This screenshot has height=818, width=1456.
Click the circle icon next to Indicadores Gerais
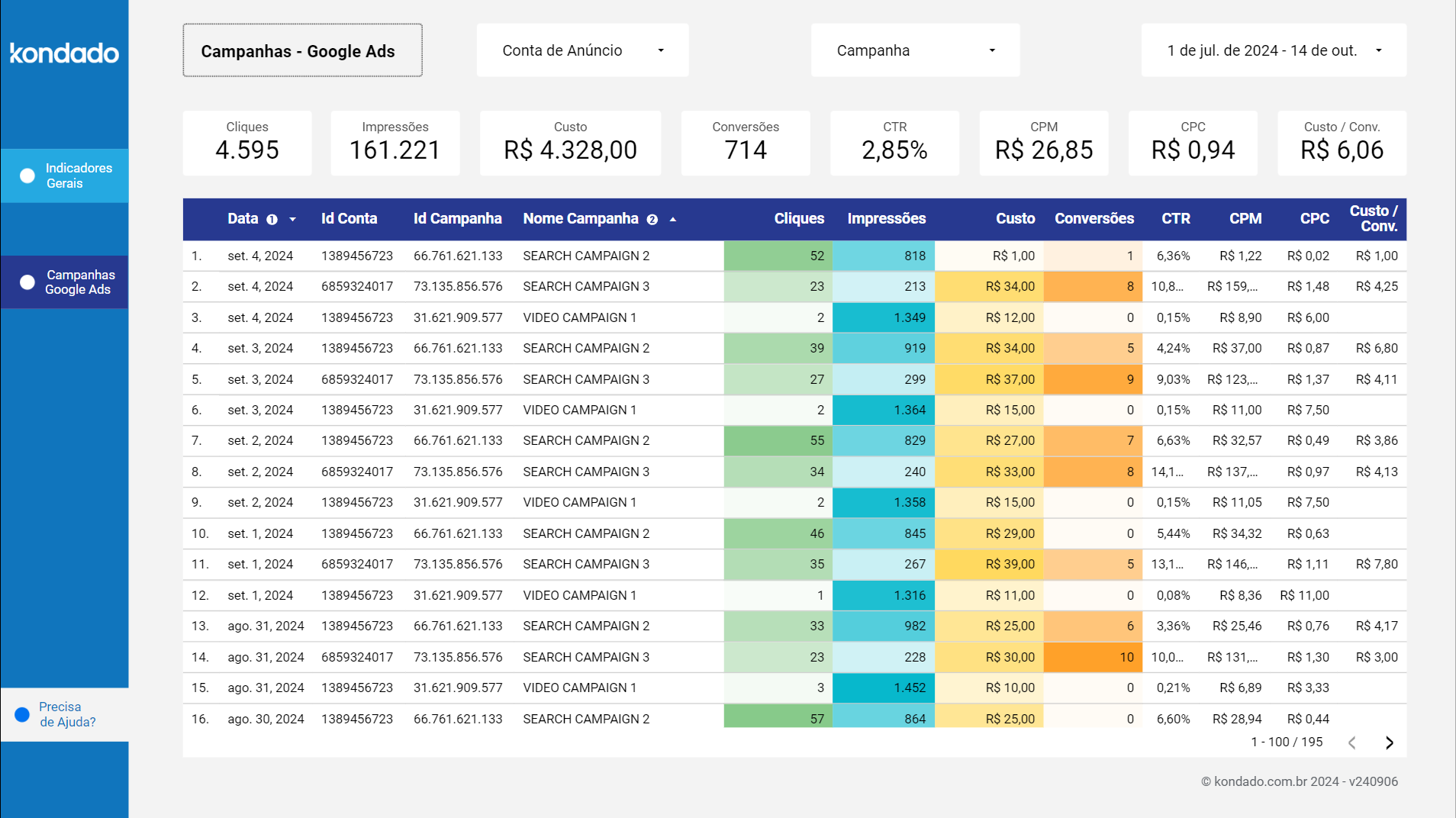coord(27,176)
